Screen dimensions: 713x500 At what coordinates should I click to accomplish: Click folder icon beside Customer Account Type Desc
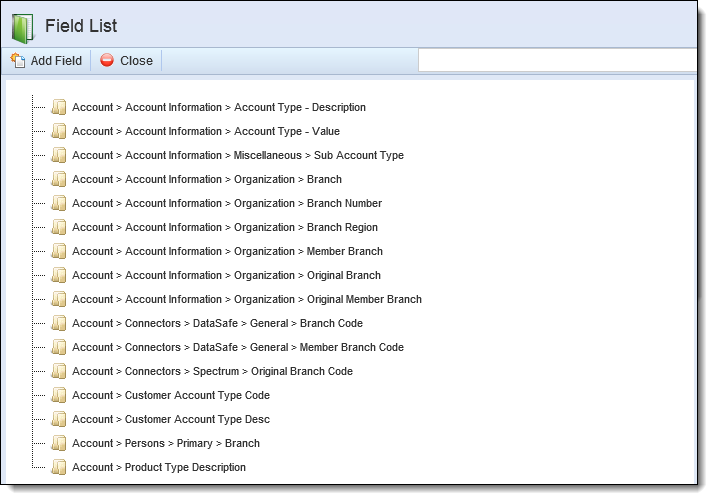click(59, 419)
